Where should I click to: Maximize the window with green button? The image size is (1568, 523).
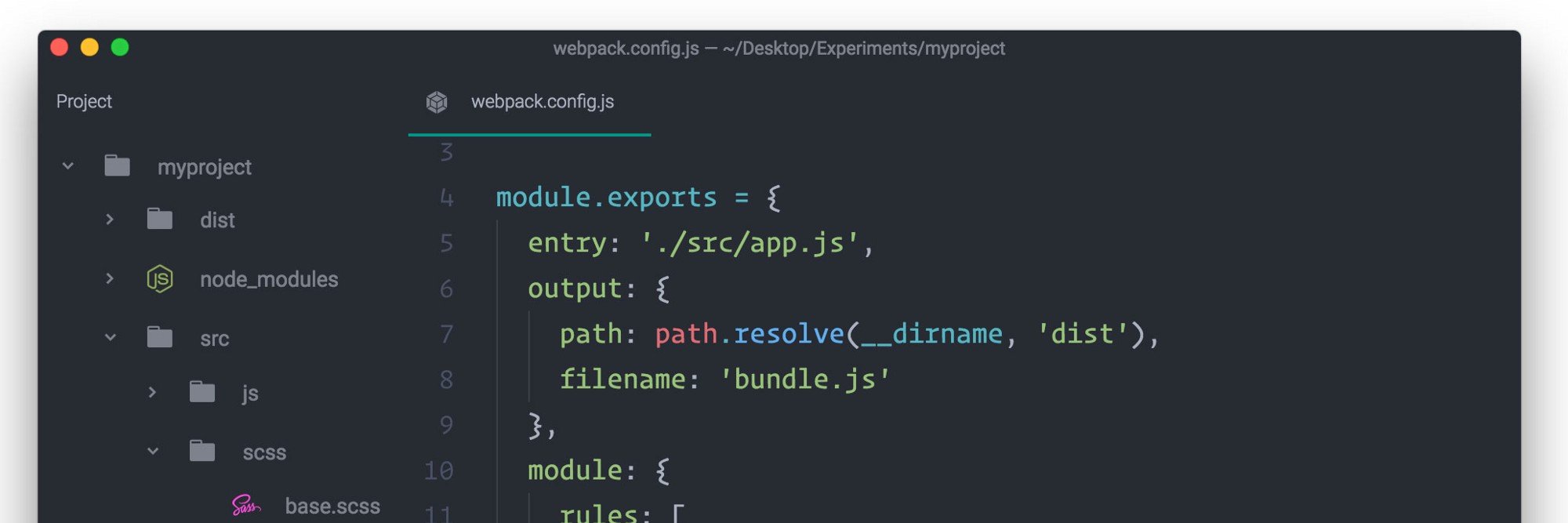[120, 47]
